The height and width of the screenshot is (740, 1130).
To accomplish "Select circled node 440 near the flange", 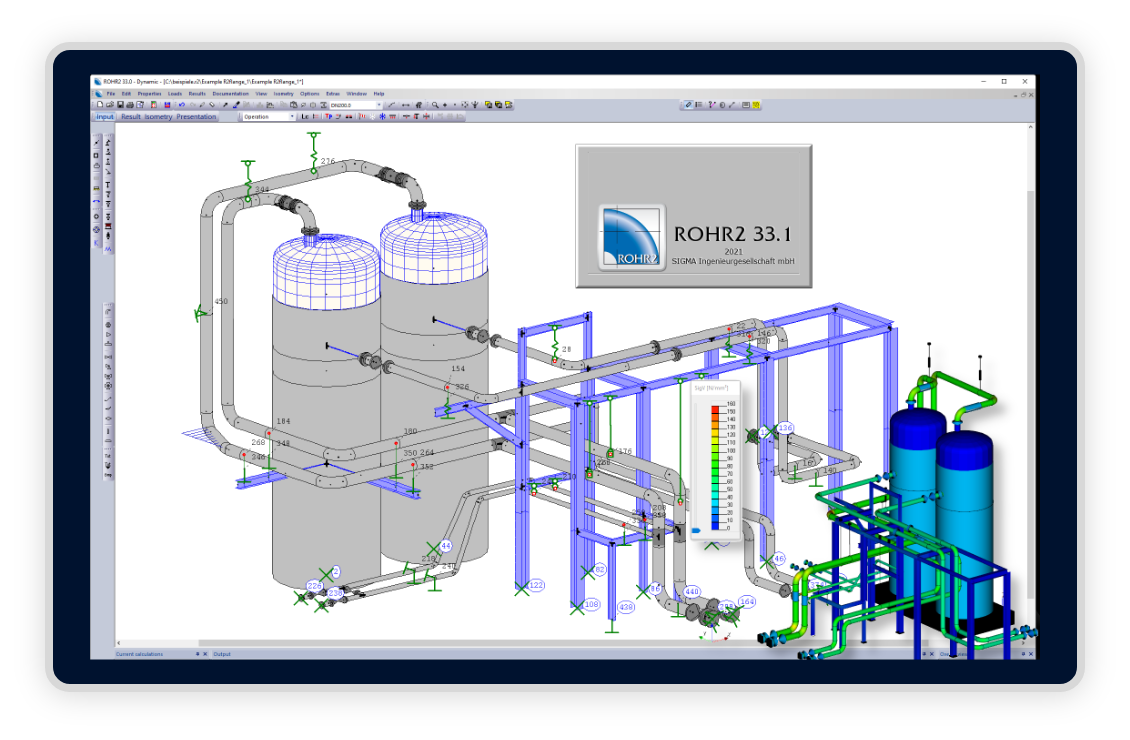I will (692, 592).
